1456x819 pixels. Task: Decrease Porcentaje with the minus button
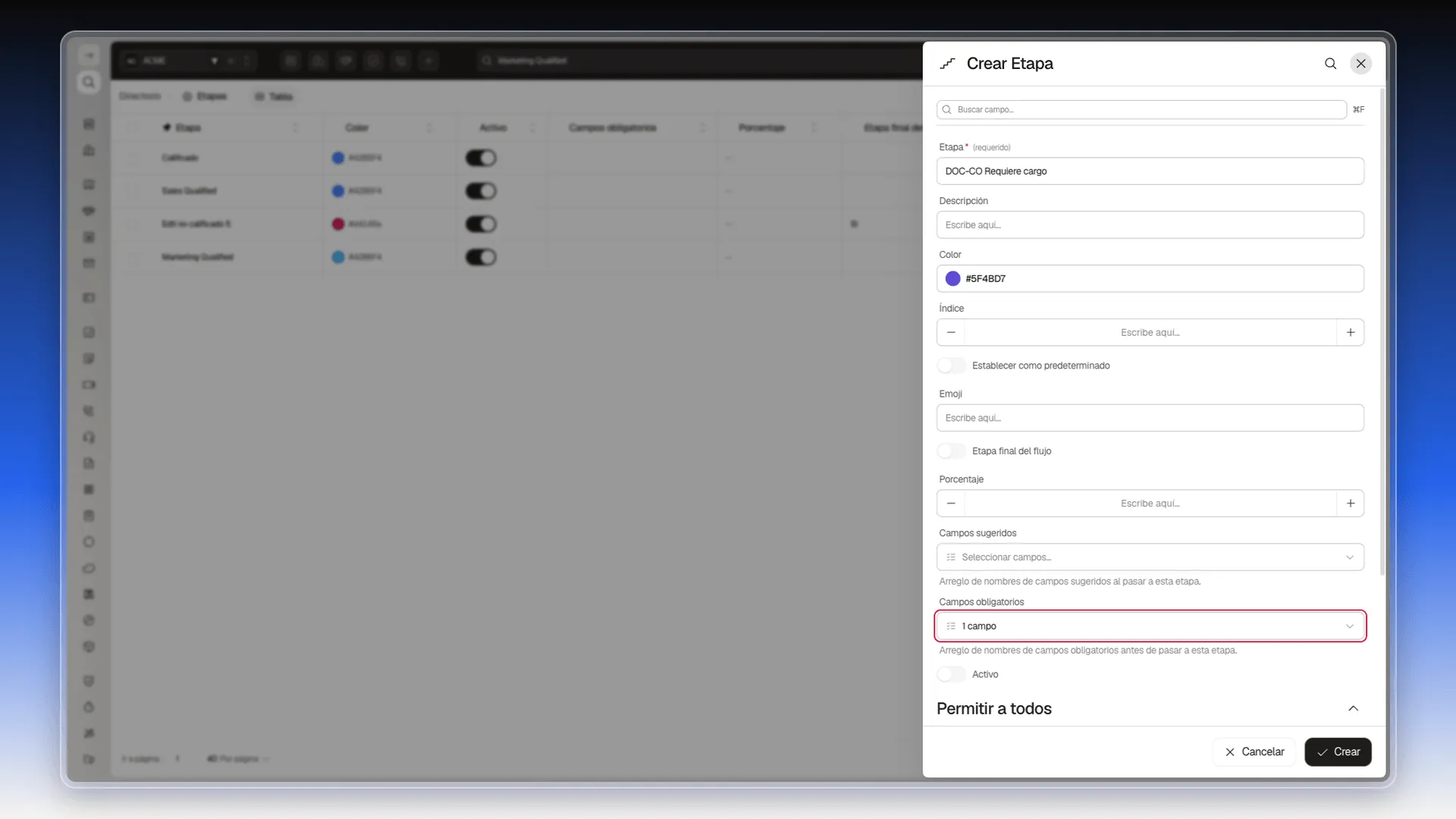951,504
